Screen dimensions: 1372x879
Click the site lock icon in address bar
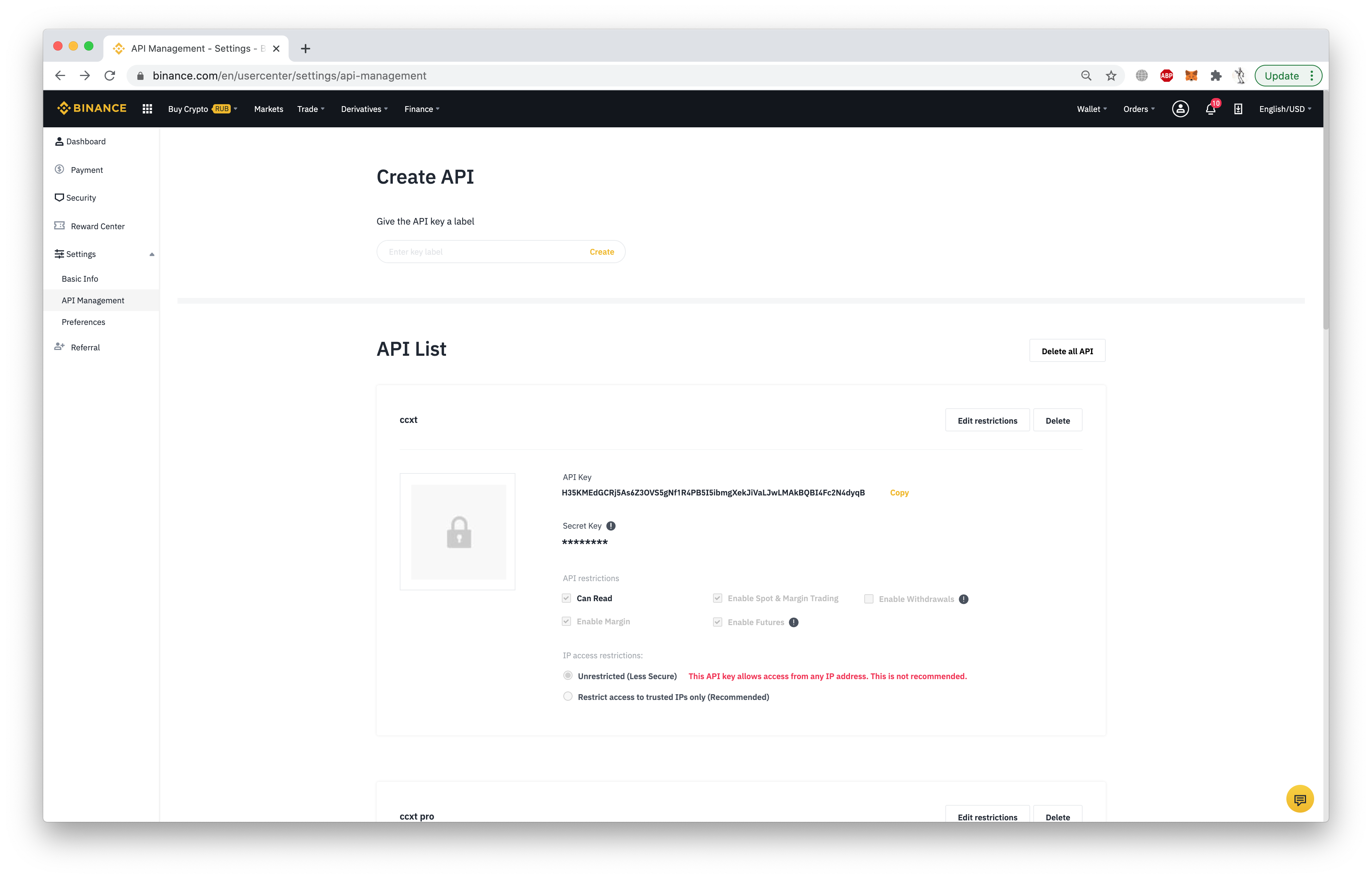(140, 76)
